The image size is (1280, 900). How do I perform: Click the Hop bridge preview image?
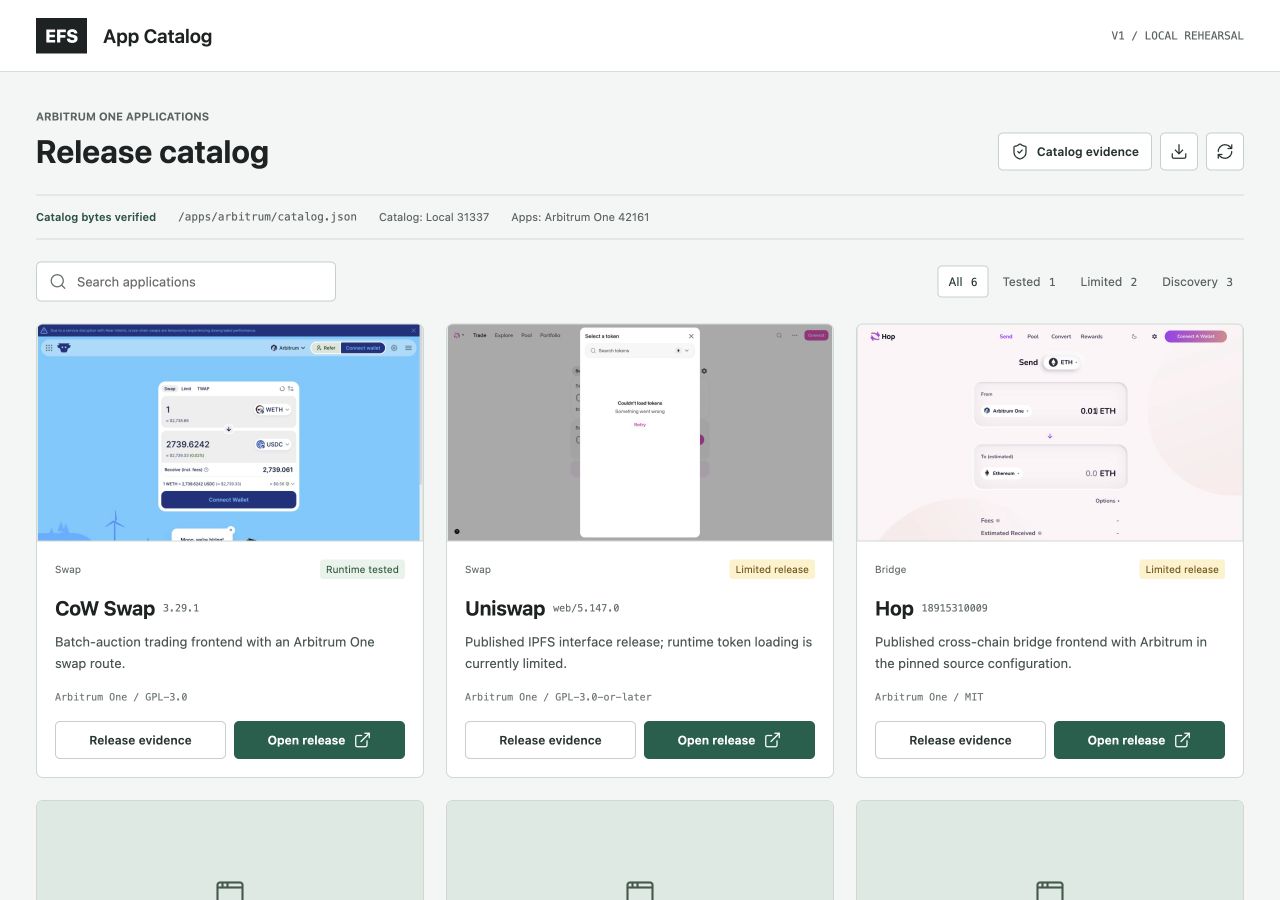[x=1050, y=432]
